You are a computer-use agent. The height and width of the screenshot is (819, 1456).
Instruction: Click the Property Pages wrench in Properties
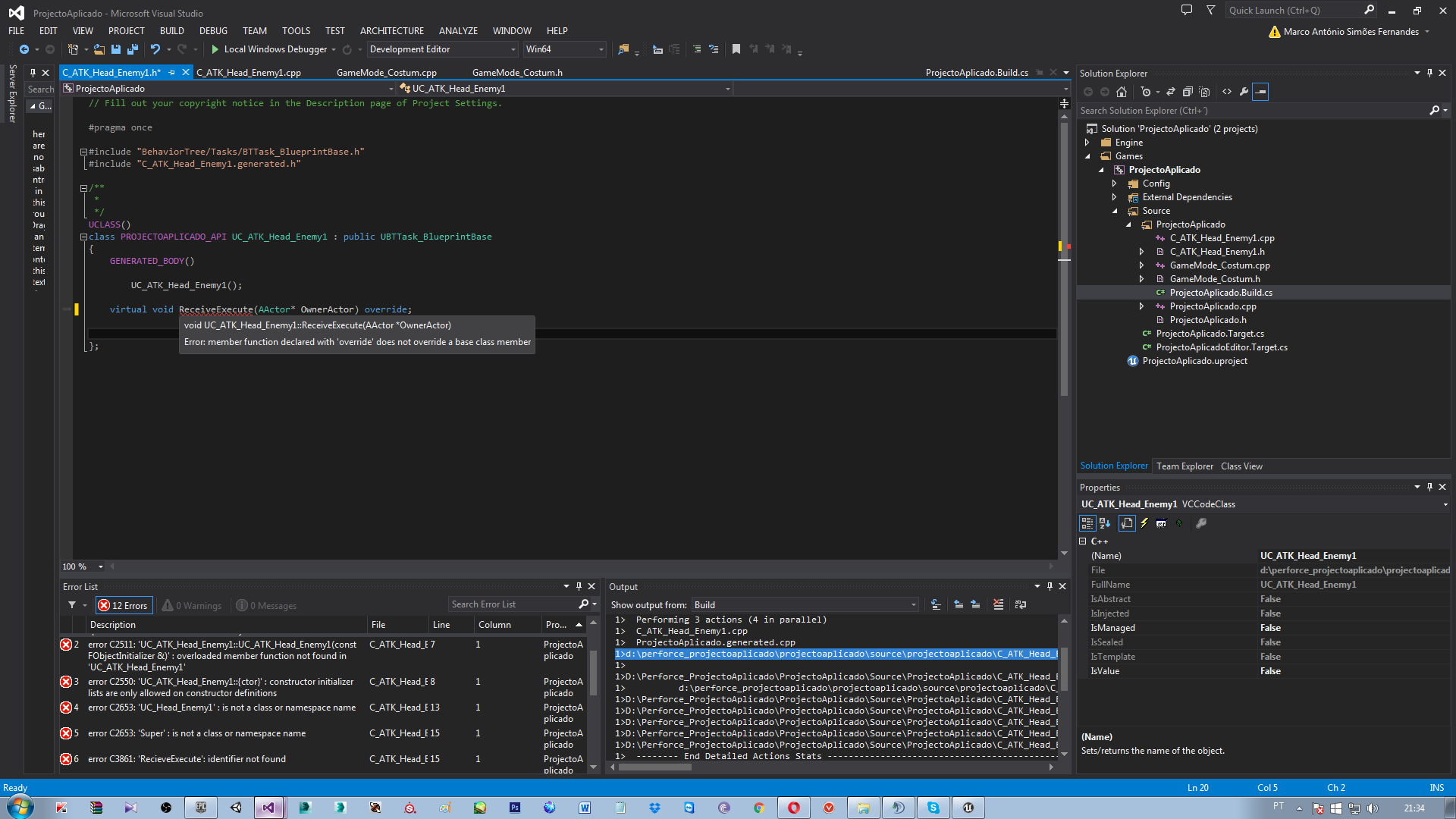1201,523
